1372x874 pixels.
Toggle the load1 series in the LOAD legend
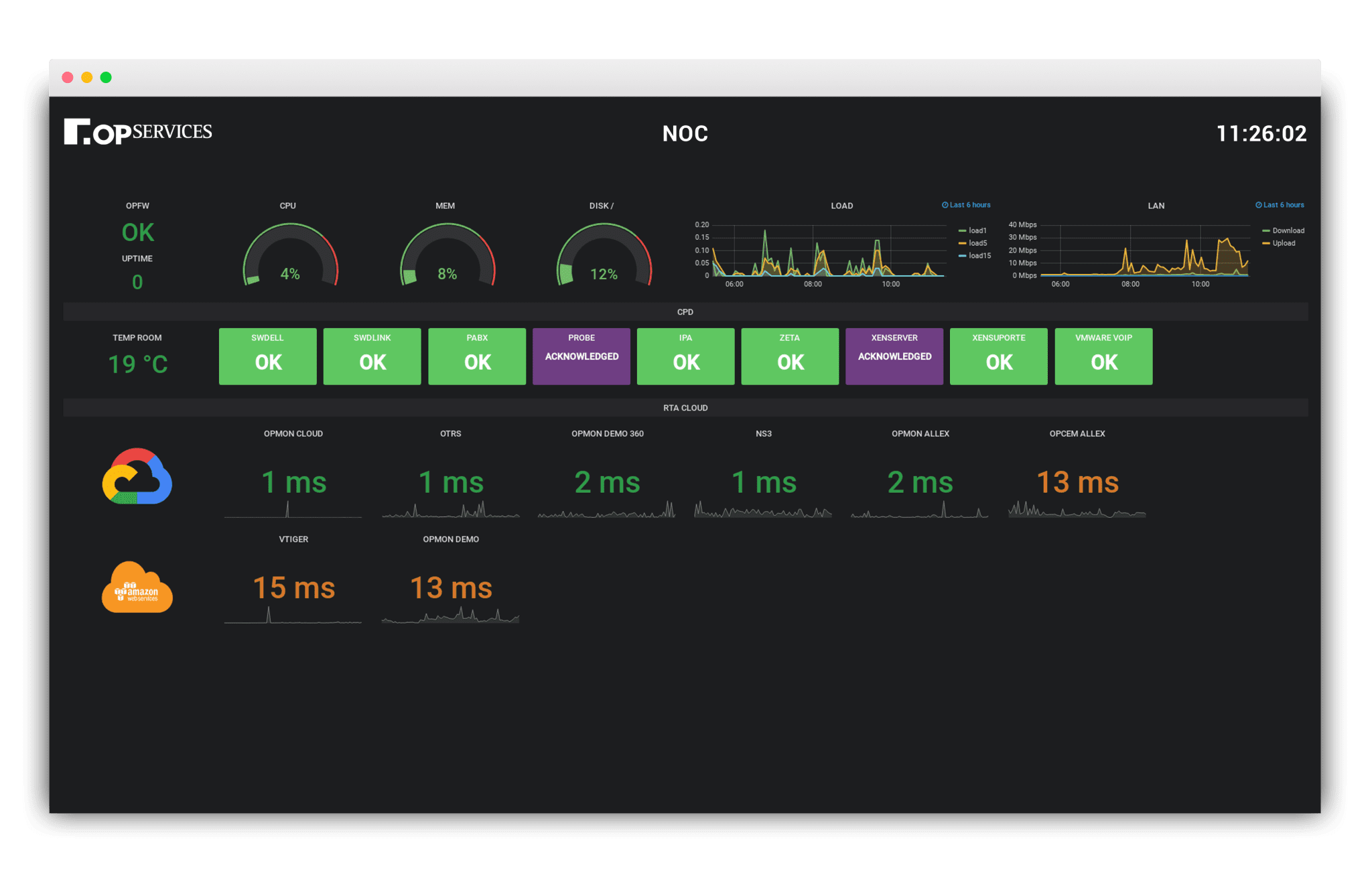(973, 230)
